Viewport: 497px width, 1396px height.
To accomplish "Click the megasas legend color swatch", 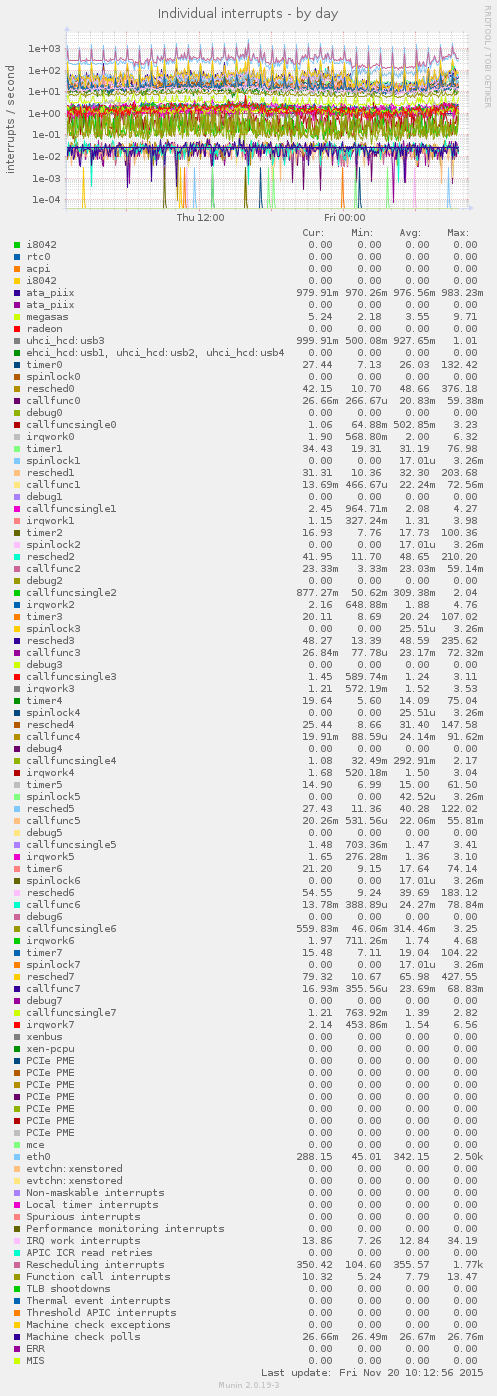I will click(17, 317).
